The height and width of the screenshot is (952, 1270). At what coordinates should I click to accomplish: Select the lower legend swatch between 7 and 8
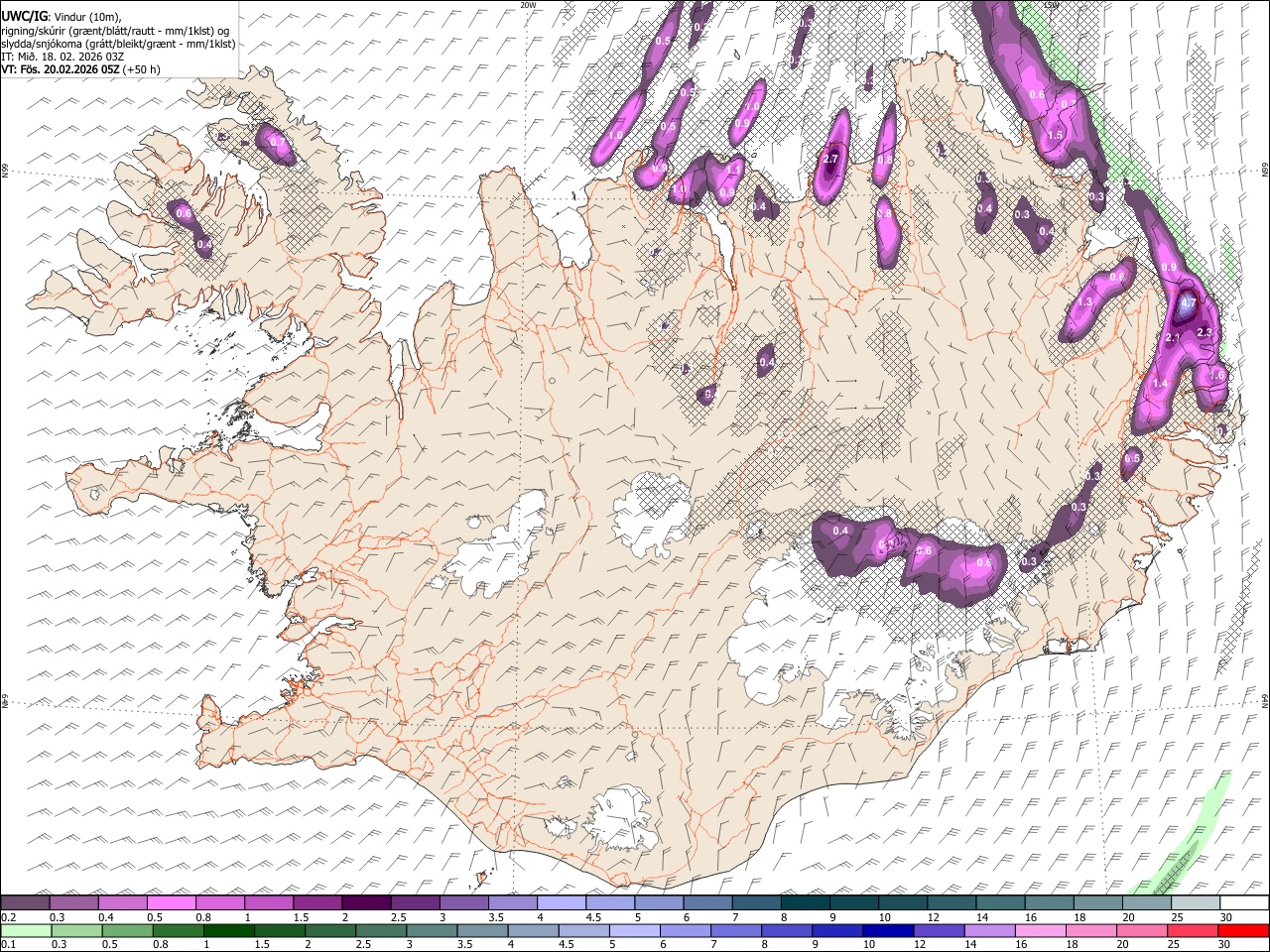(x=737, y=930)
